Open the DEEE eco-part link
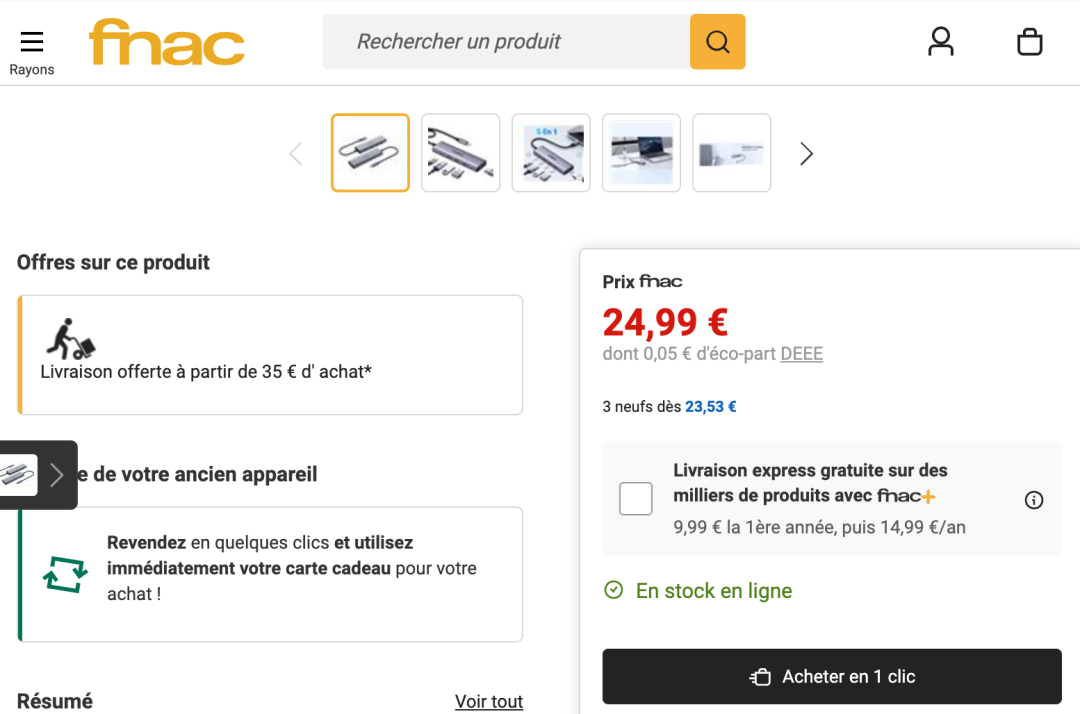 801,354
